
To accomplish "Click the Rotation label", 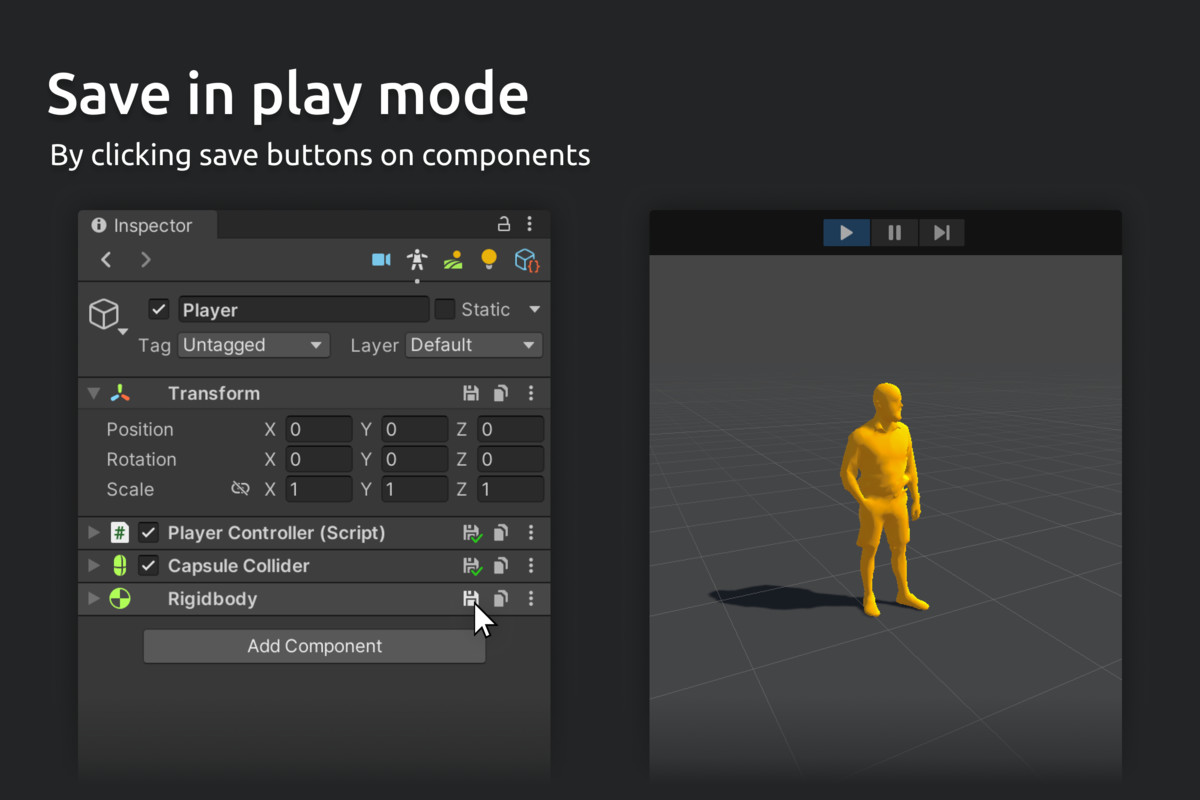I will point(141,460).
